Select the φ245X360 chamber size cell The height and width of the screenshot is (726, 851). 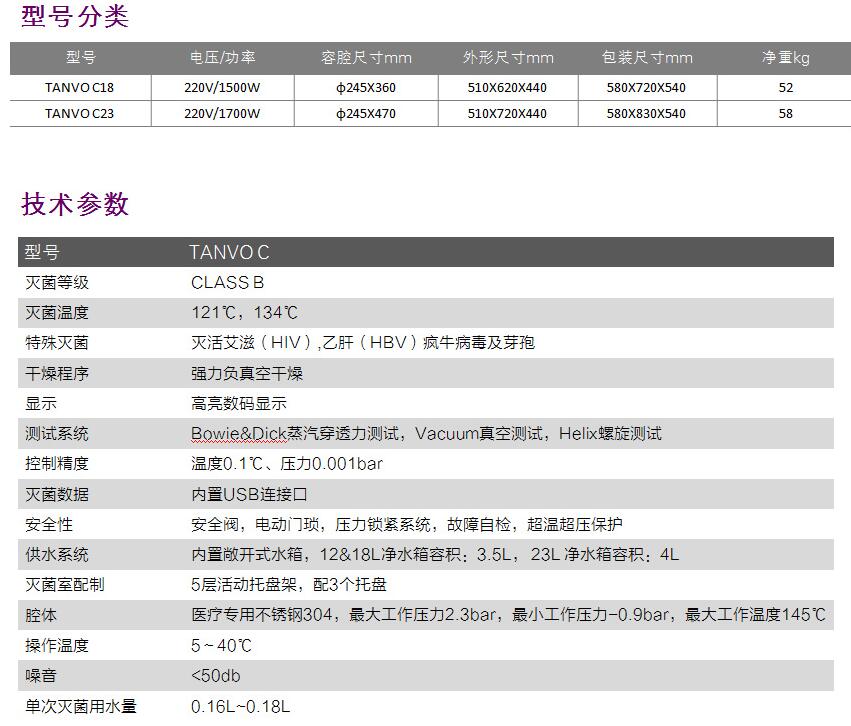pos(366,87)
